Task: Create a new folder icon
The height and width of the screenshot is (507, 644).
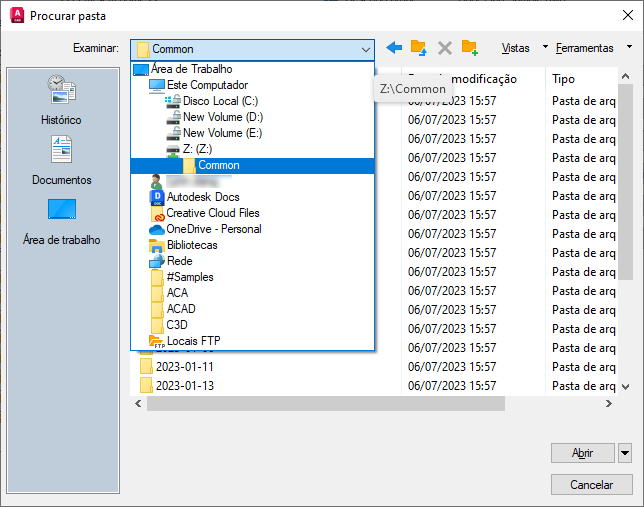Action: [469, 48]
